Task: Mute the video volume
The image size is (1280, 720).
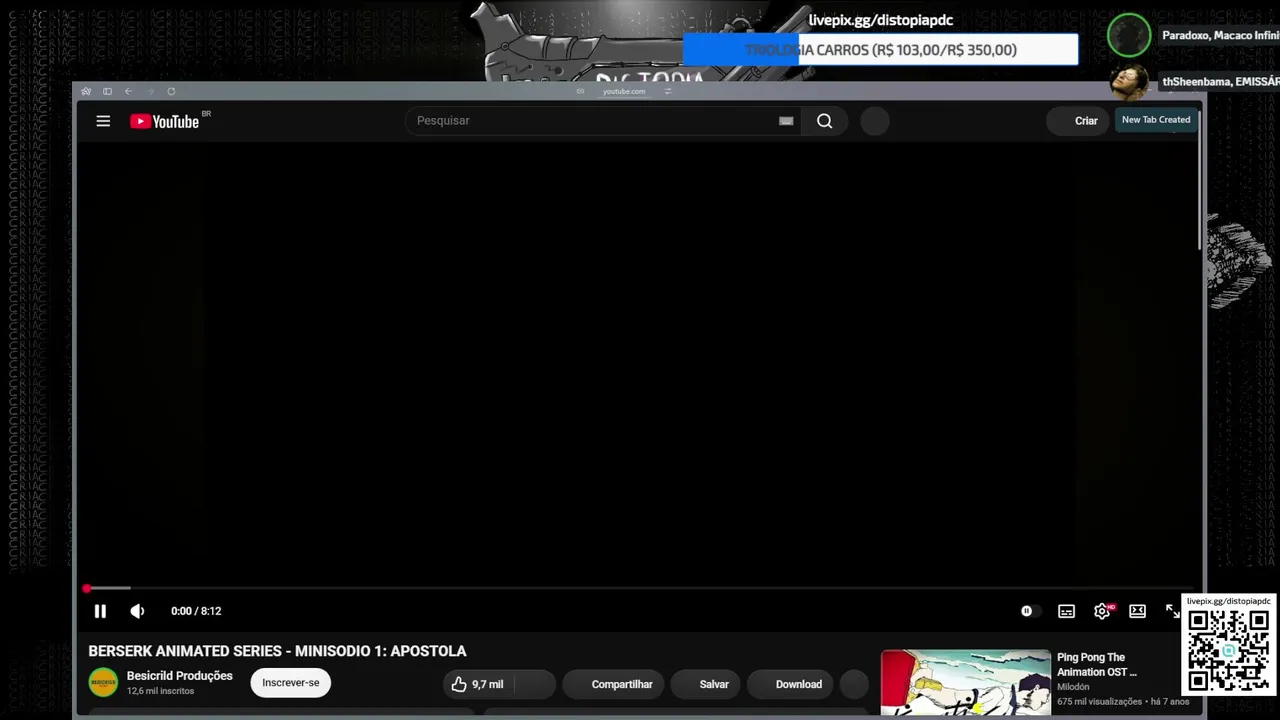Action: (x=137, y=611)
